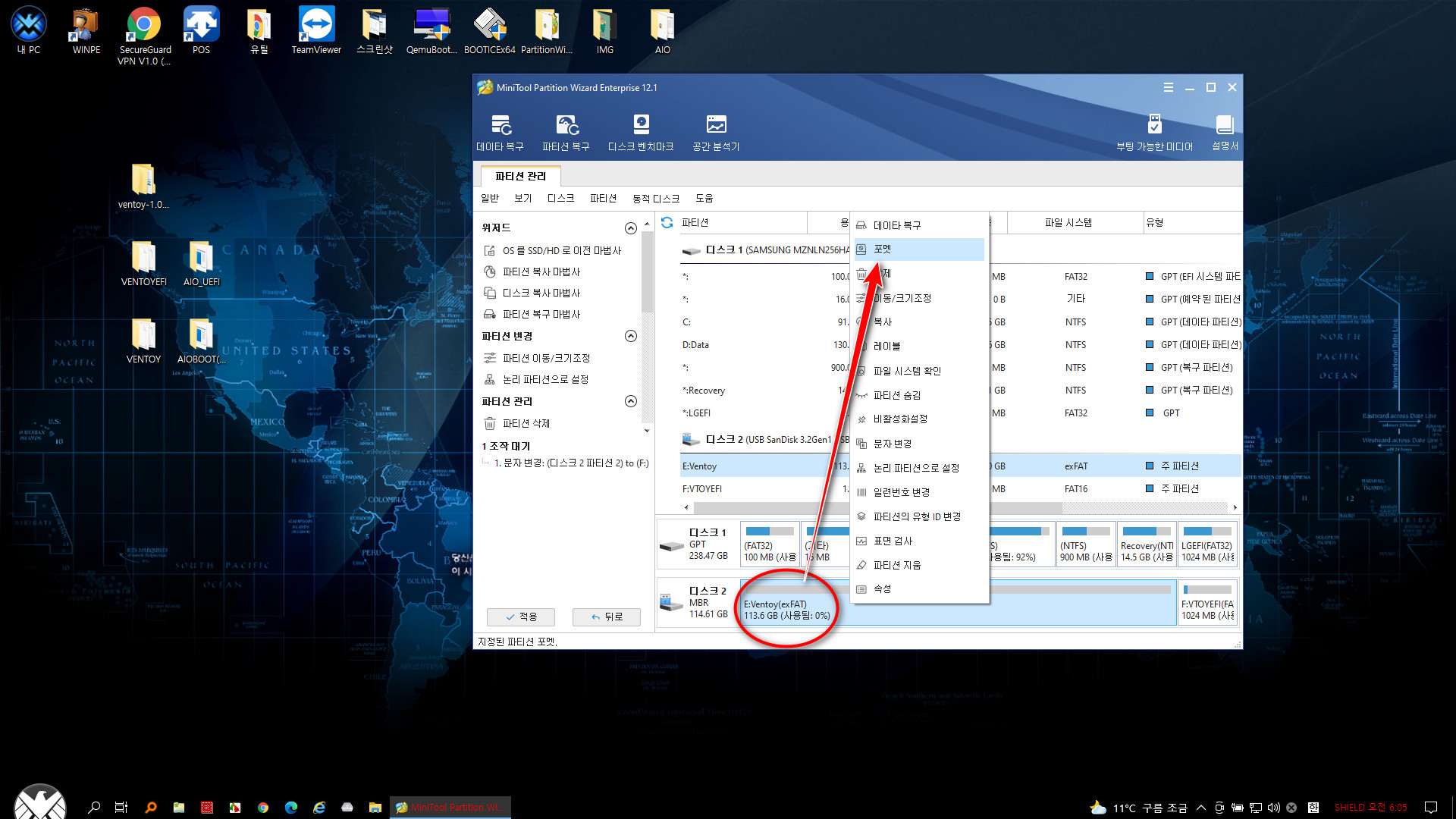The height and width of the screenshot is (819, 1456).
Task: Select 표면 검사 in context menu
Action: [x=919, y=541]
